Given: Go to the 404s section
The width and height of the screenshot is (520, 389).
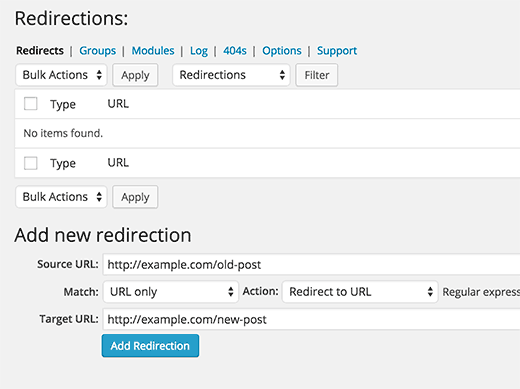Looking at the screenshot, I should [235, 51].
